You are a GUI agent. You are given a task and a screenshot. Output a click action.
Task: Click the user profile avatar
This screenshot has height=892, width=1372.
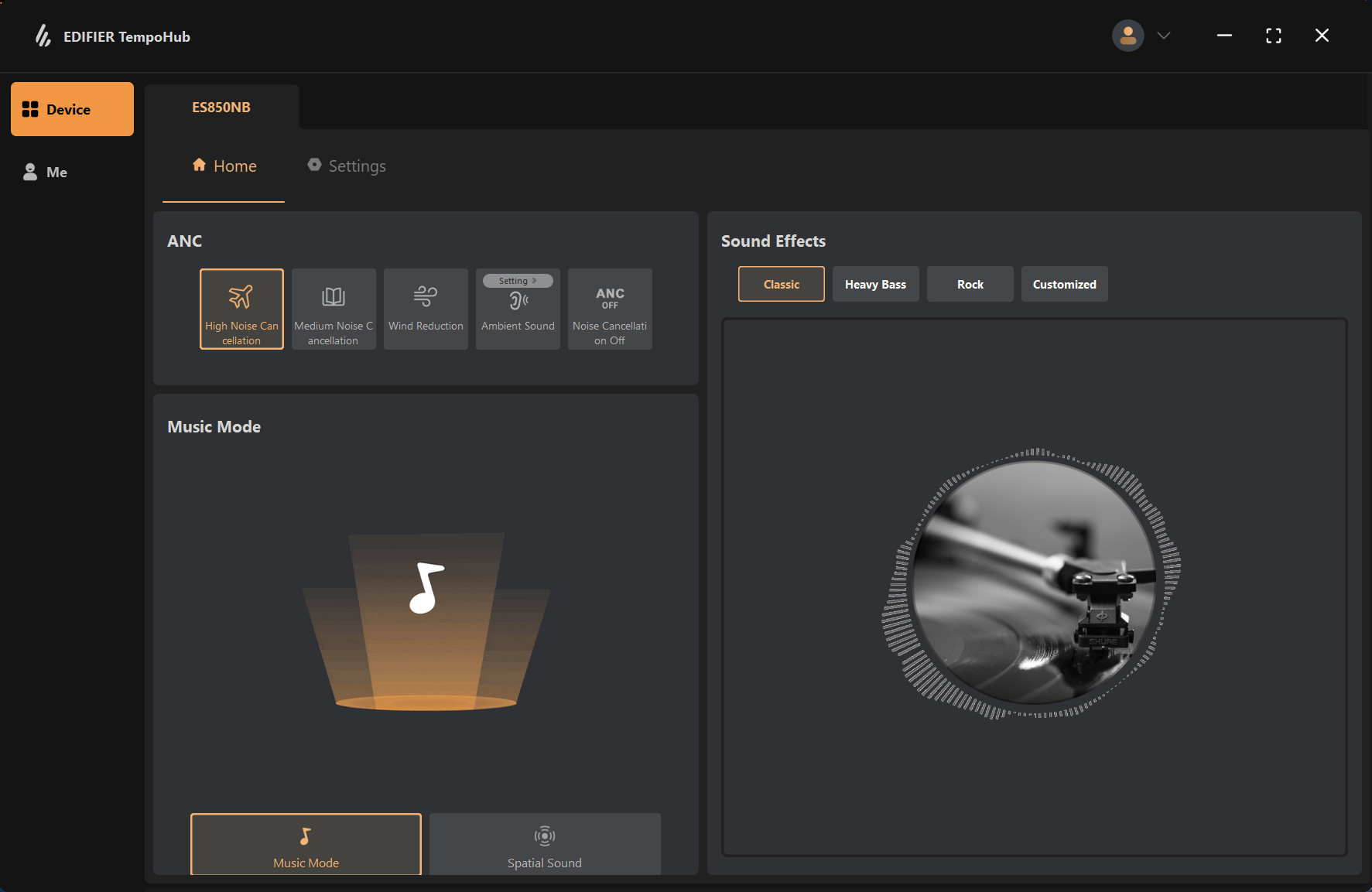(1127, 36)
